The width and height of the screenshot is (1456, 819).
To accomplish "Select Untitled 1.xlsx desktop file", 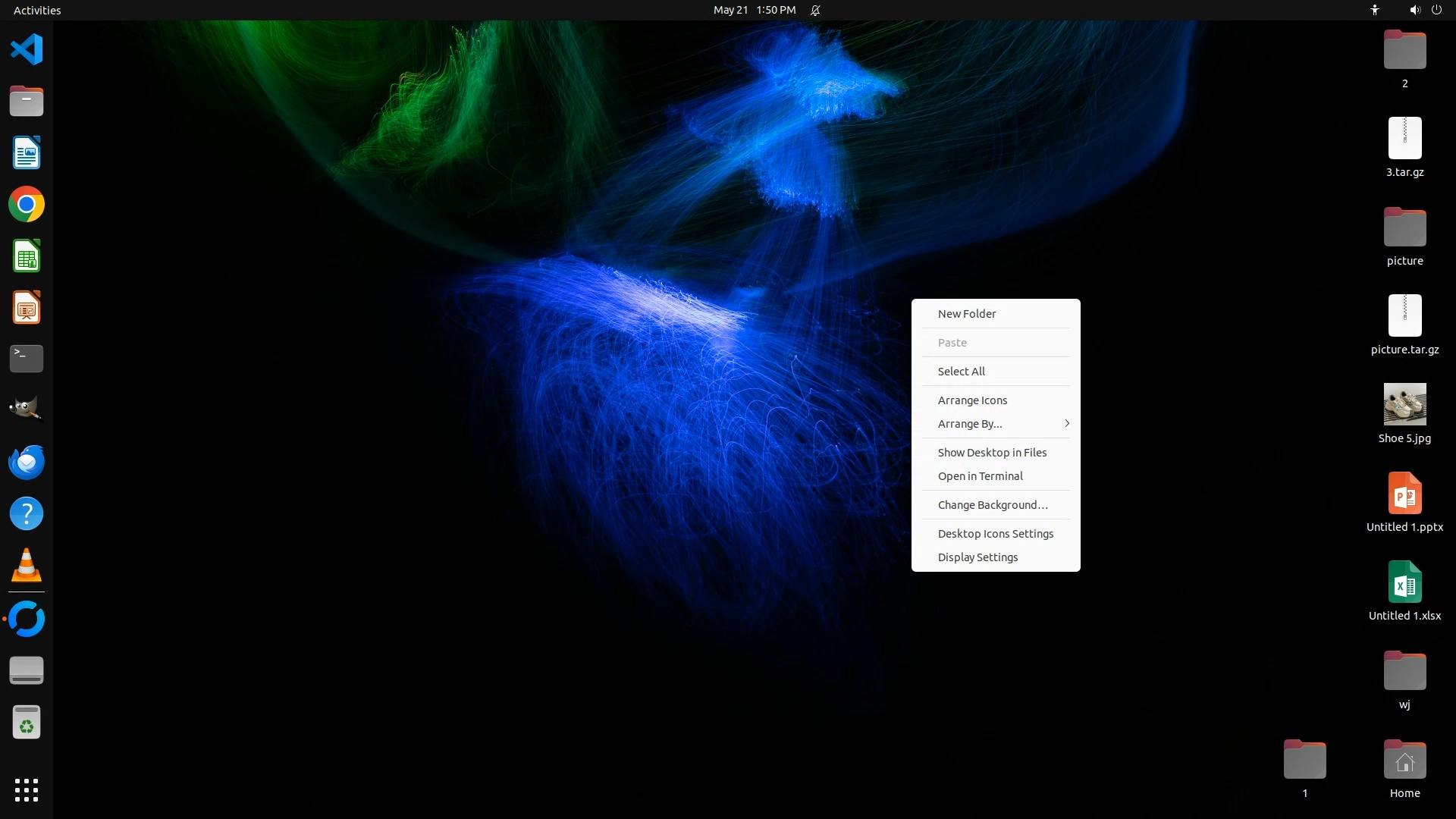I will (1404, 582).
